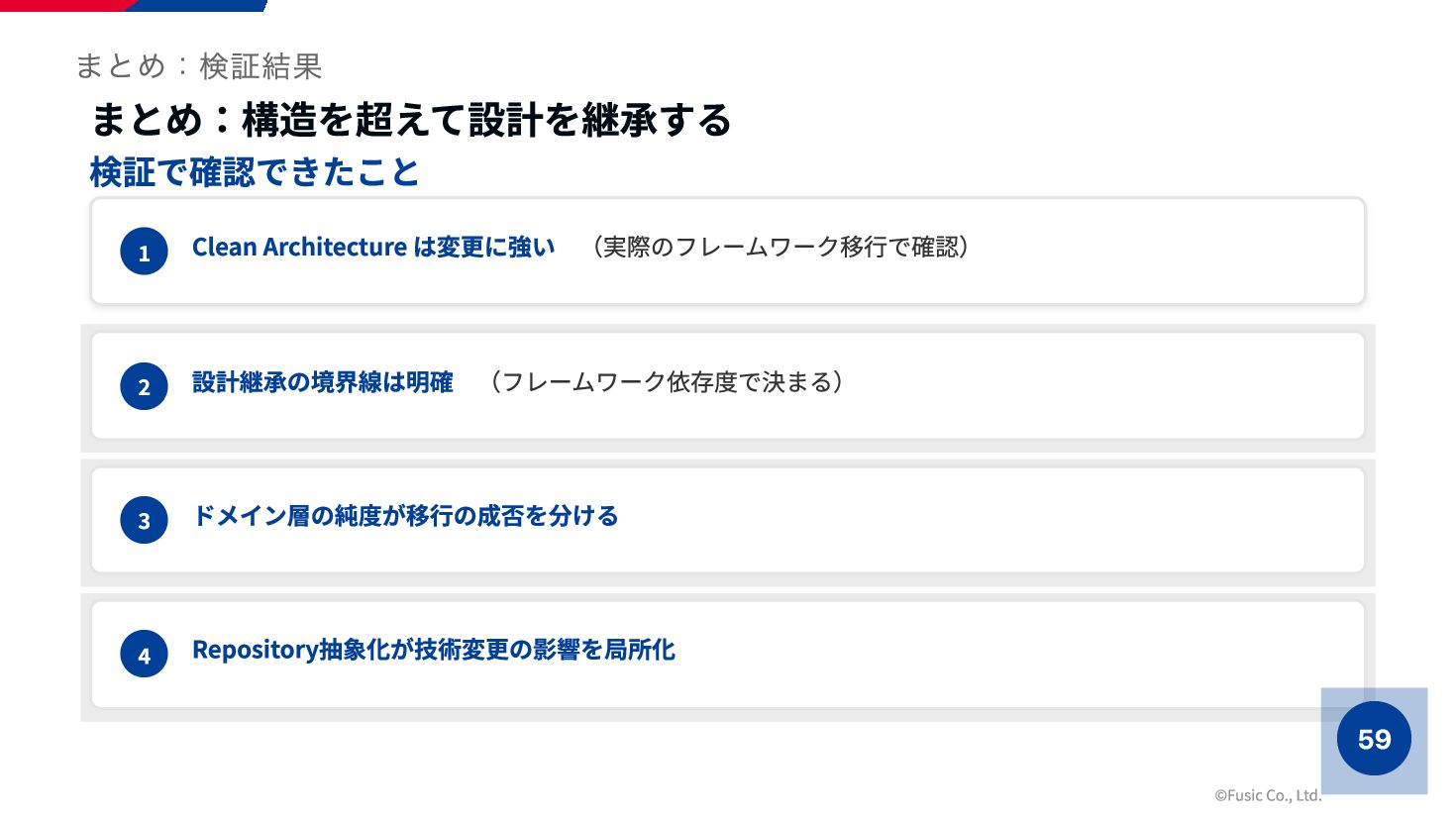
Task: Click the number 1 circle badge
Action: [x=144, y=252]
